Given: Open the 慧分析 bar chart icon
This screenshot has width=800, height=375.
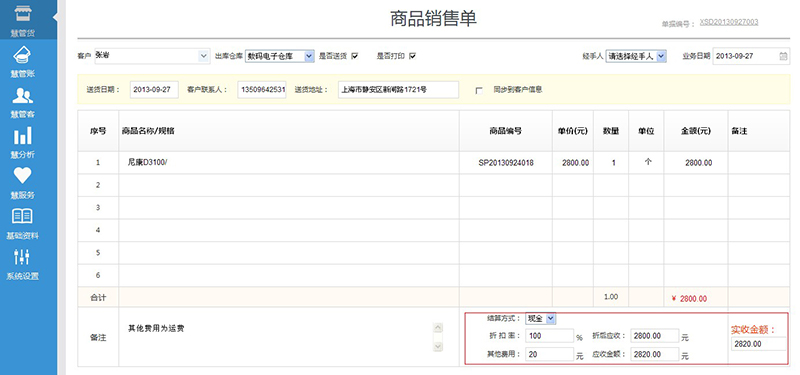Looking at the screenshot, I should [x=22, y=135].
